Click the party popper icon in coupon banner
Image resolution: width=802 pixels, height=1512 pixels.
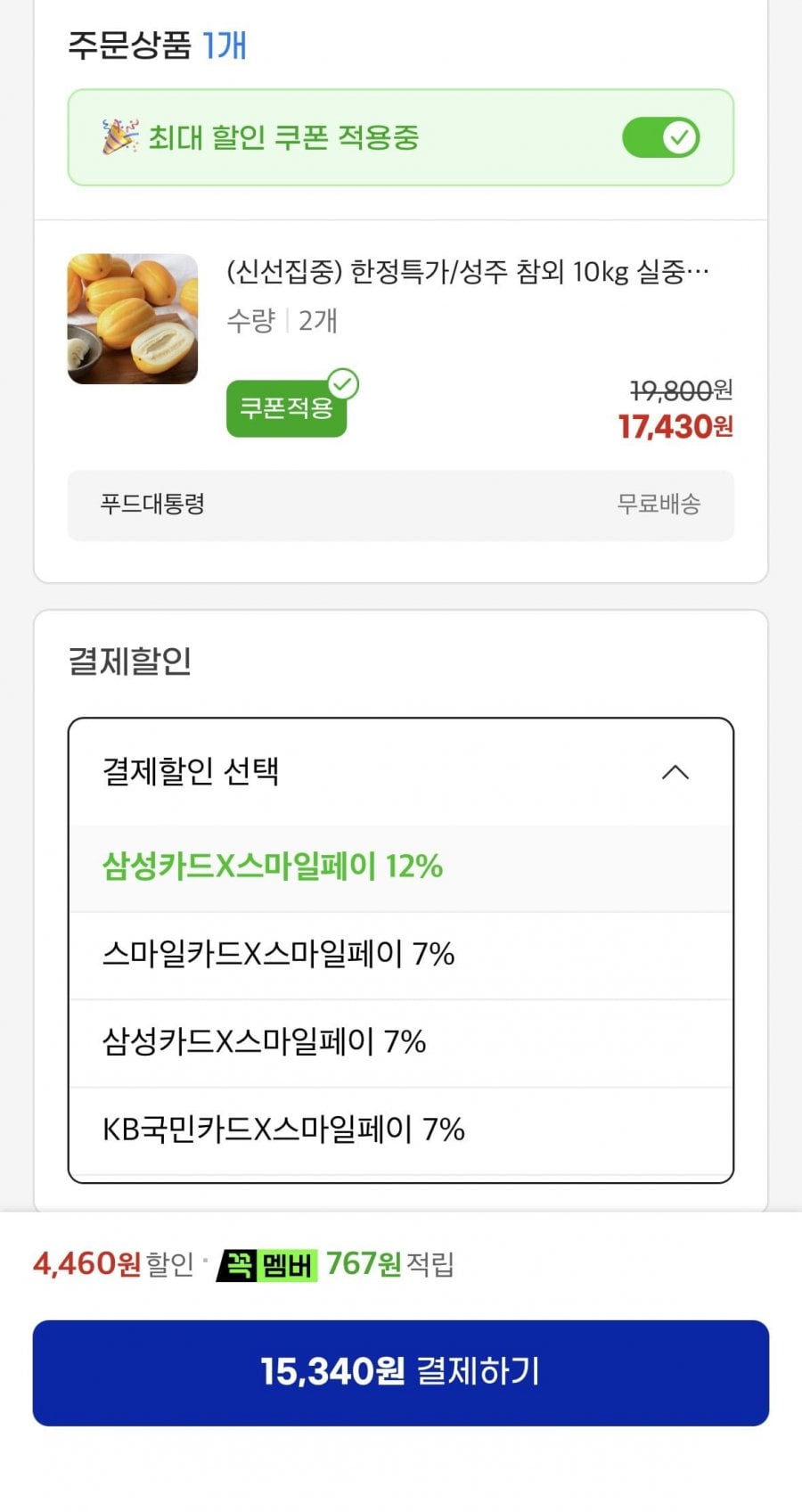(x=119, y=137)
